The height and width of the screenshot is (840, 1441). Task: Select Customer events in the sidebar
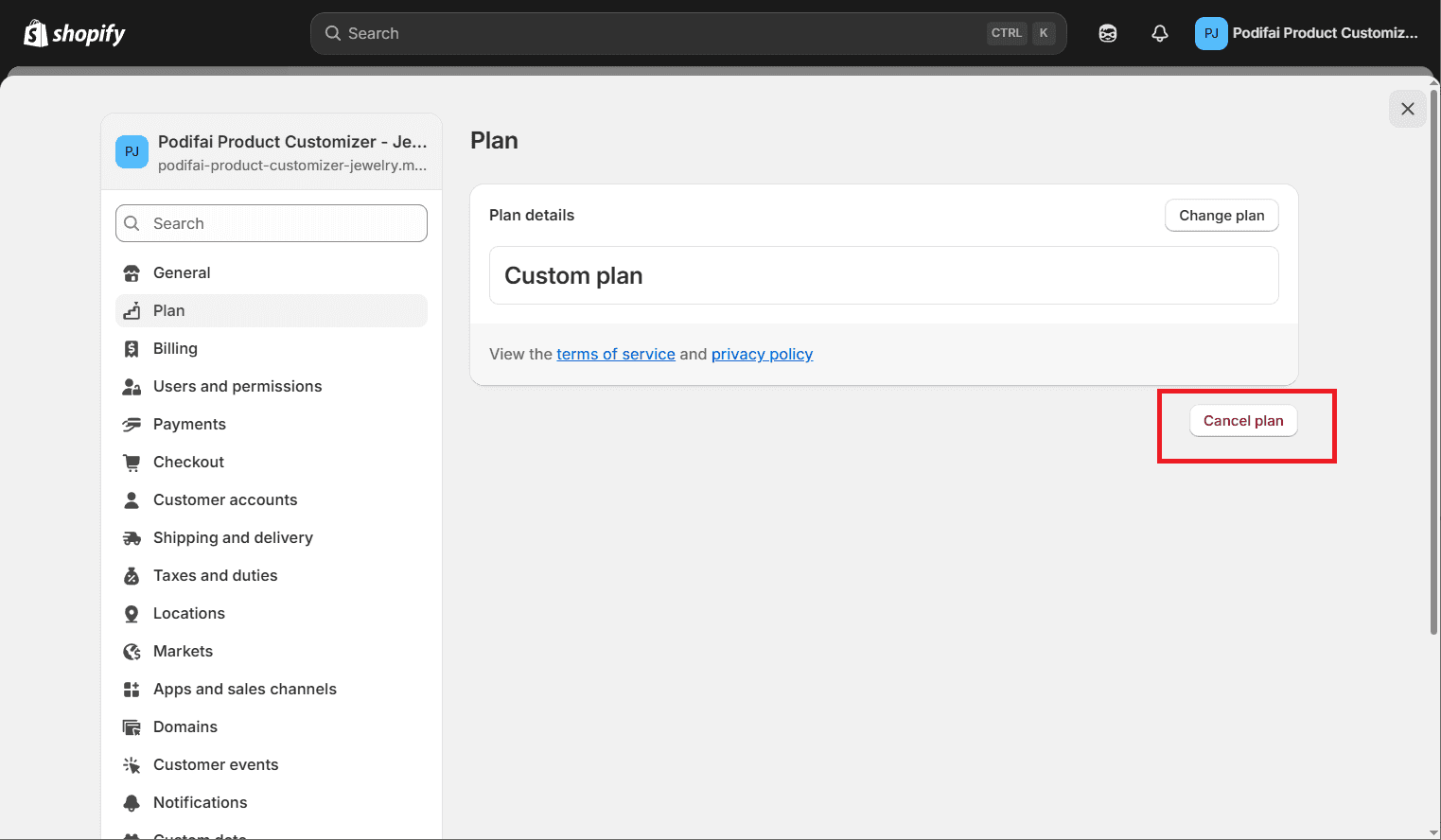tap(216, 764)
